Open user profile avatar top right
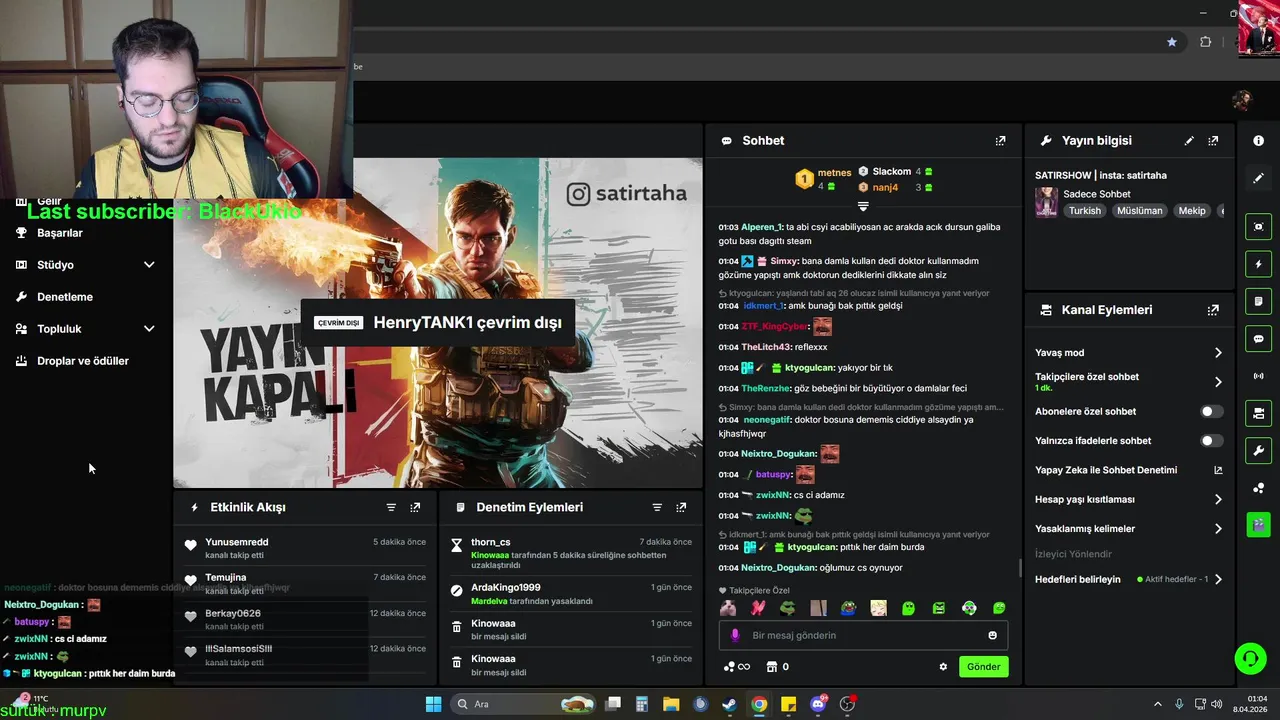The height and width of the screenshot is (720, 1280). (1242, 100)
